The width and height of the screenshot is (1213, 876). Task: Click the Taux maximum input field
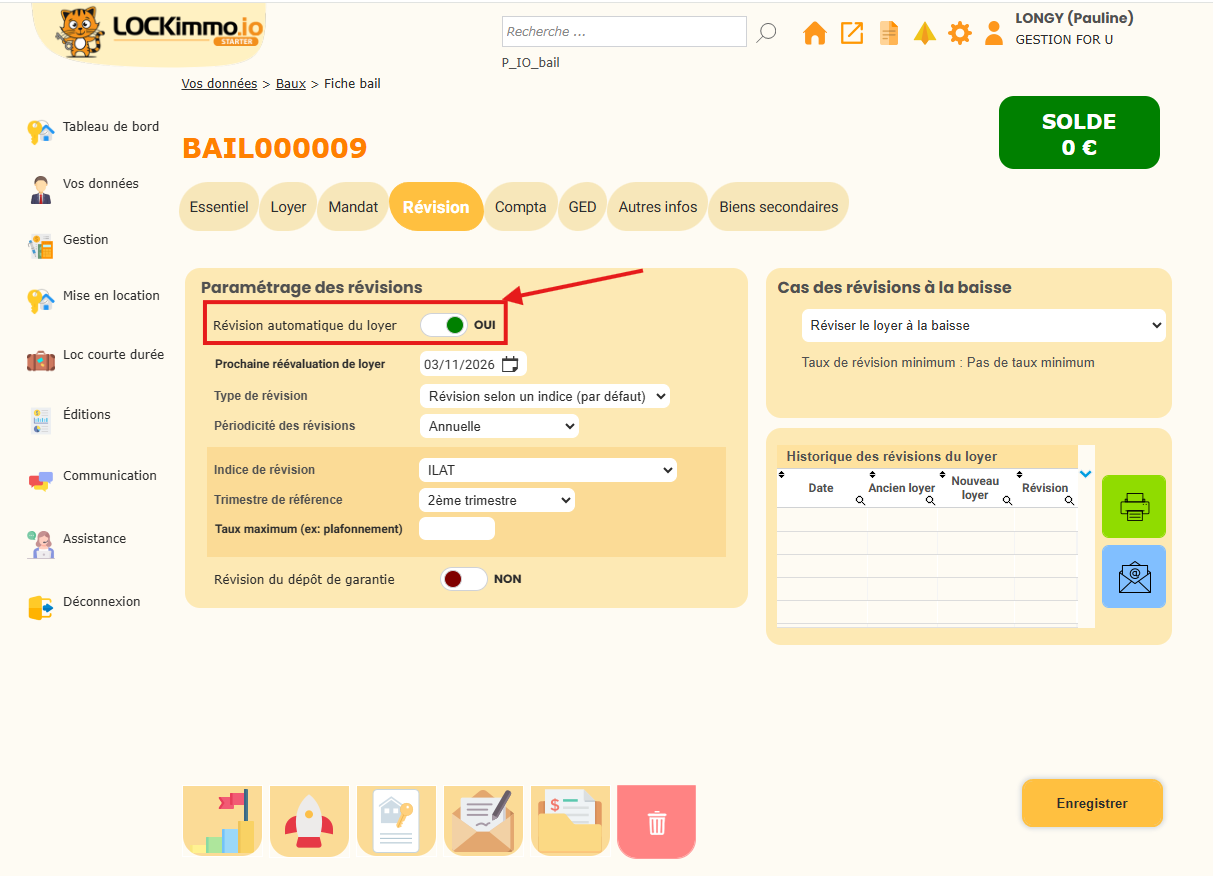(x=456, y=529)
